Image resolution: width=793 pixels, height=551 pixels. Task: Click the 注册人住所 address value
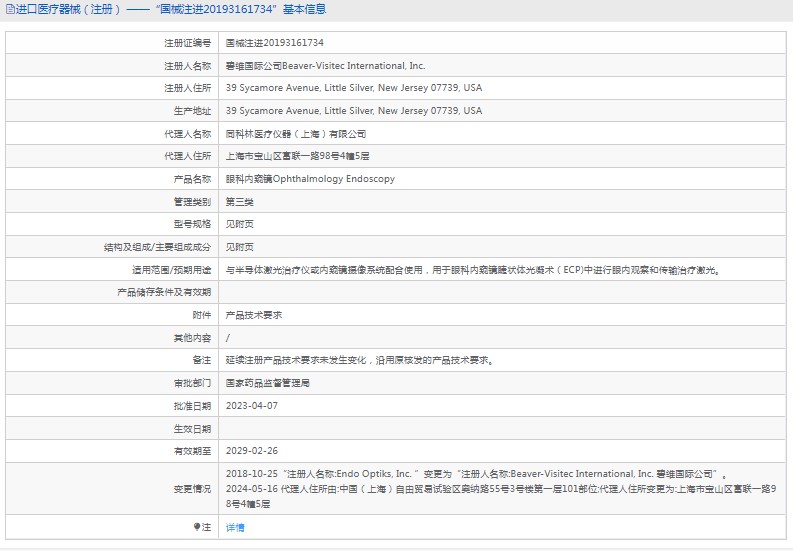pyautogui.click(x=353, y=88)
